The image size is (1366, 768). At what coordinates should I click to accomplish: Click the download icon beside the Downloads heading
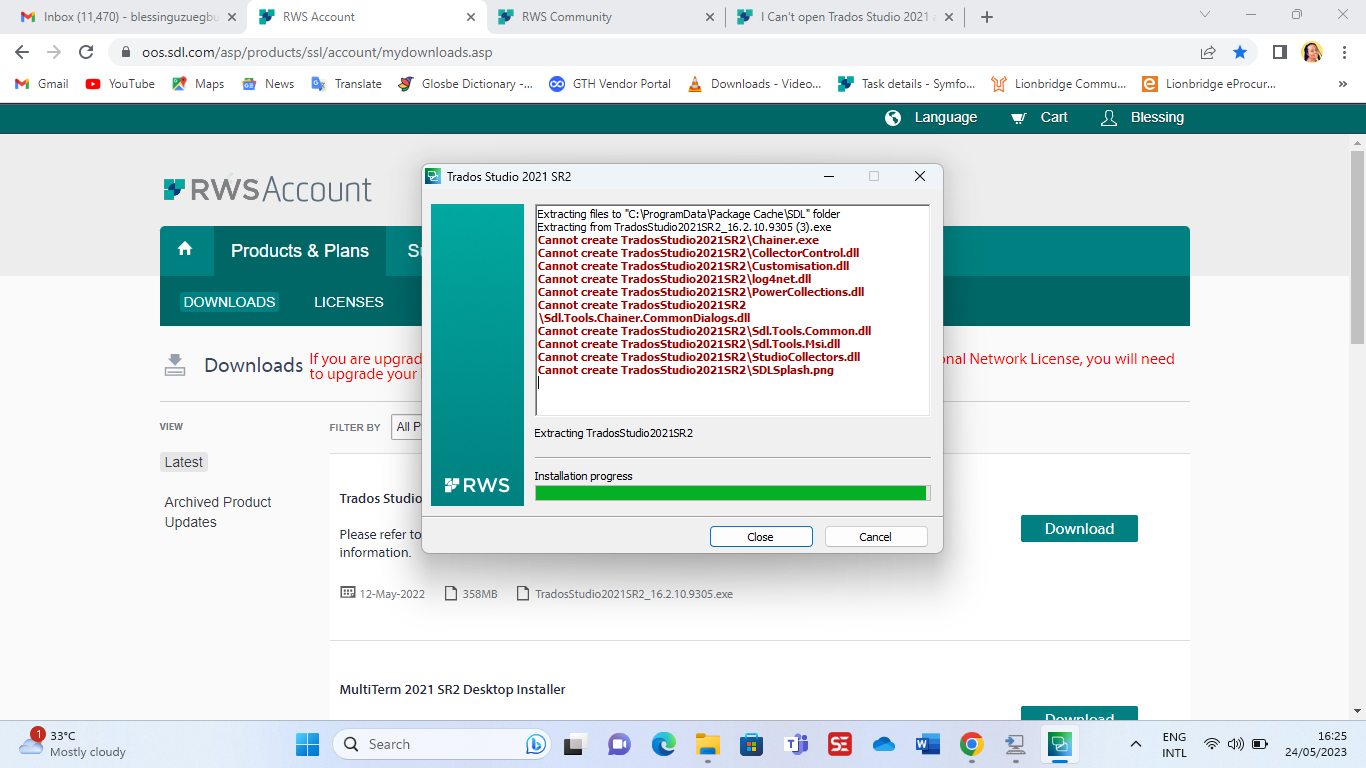click(175, 365)
